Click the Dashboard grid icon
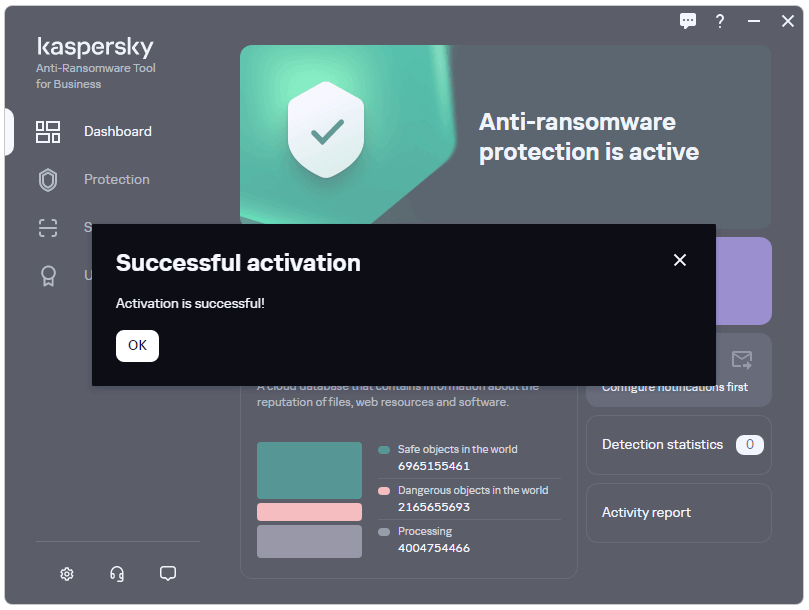Screen dimensions: 809x610 48,132
